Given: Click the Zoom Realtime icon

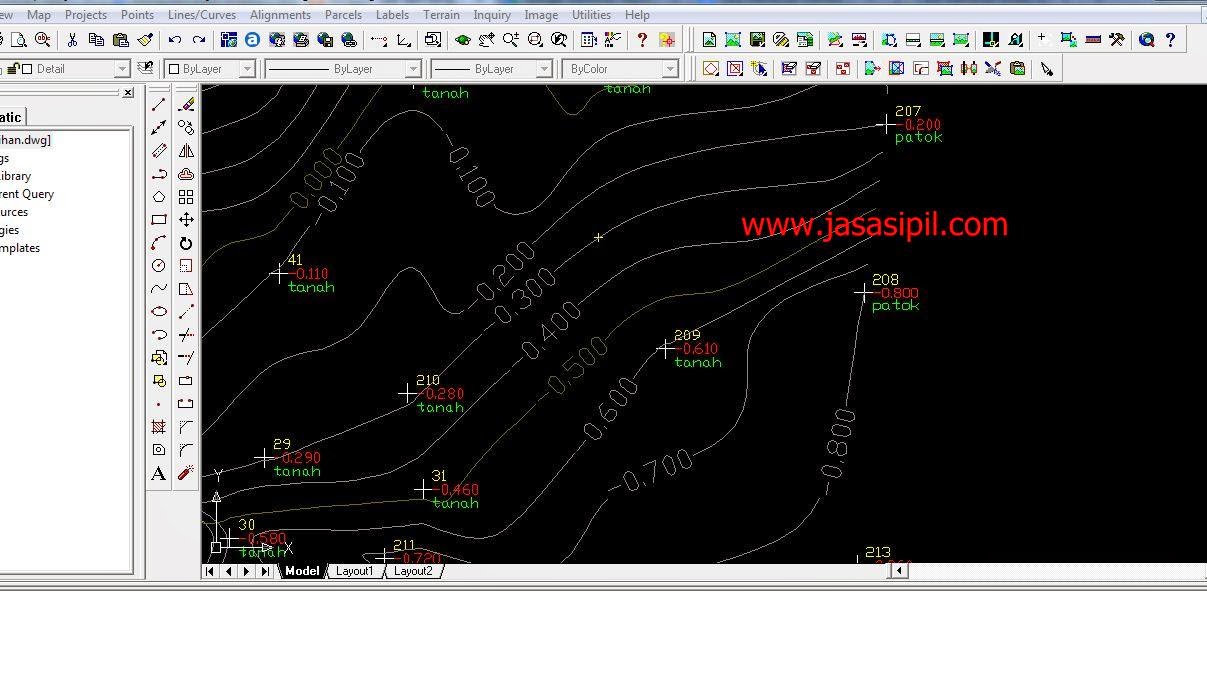Looking at the screenshot, I should 511,40.
